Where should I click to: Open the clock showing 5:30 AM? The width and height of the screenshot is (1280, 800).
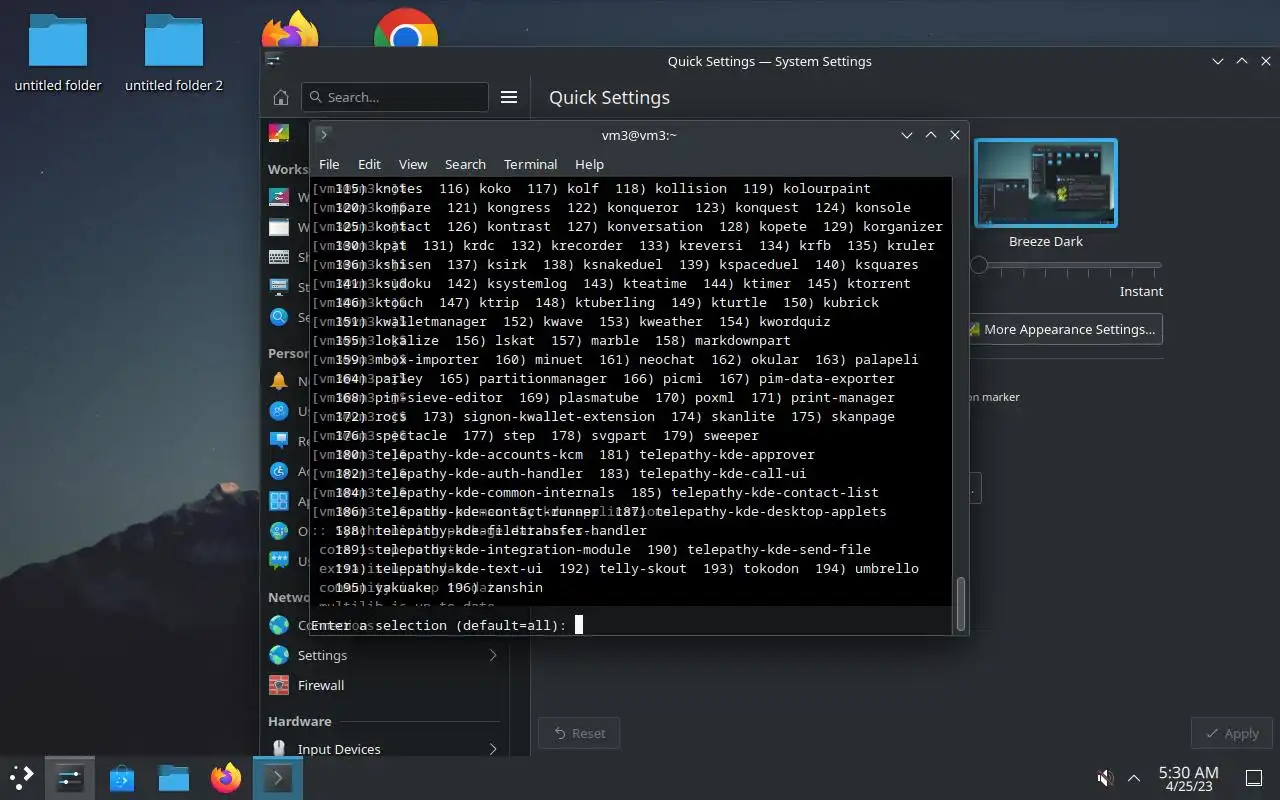(x=1188, y=777)
